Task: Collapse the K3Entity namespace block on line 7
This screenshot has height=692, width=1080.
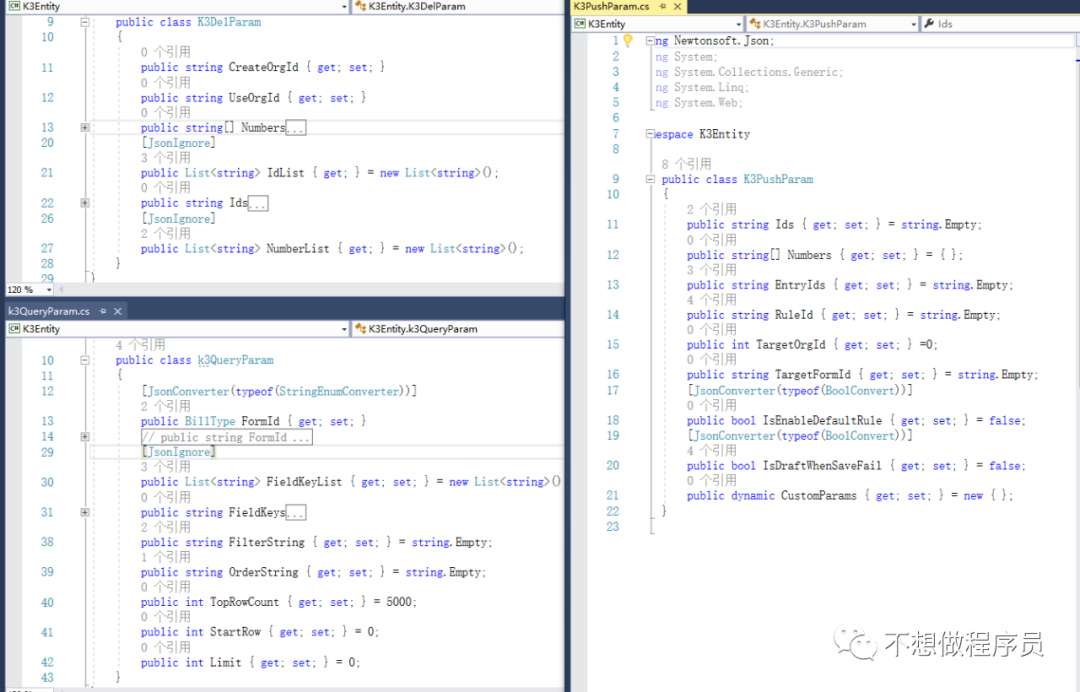Action: [650, 134]
